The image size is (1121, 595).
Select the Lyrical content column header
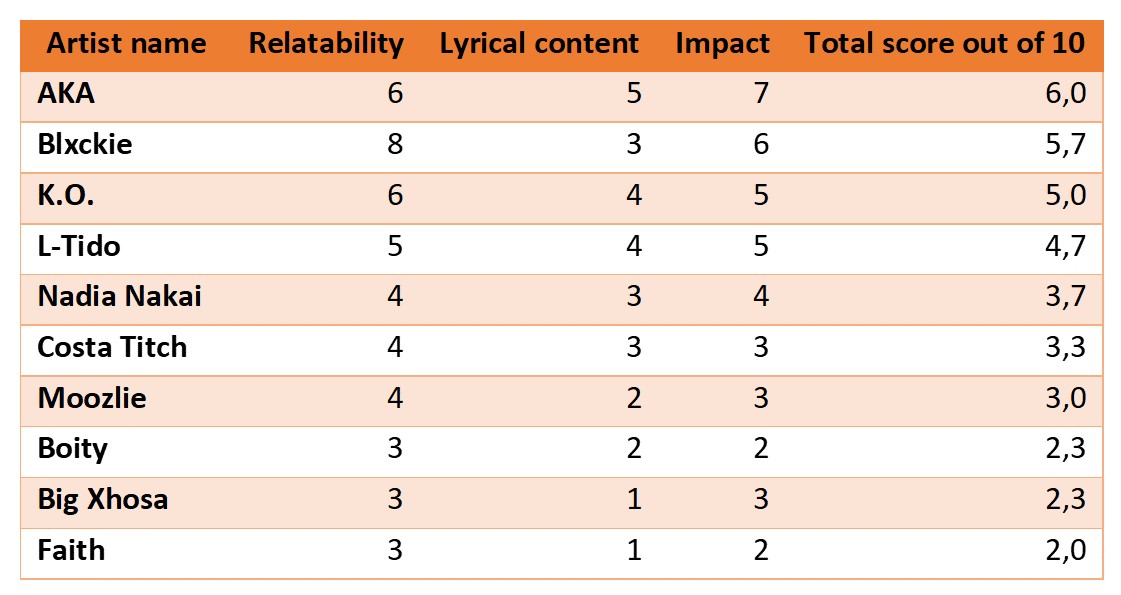[x=539, y=44]
